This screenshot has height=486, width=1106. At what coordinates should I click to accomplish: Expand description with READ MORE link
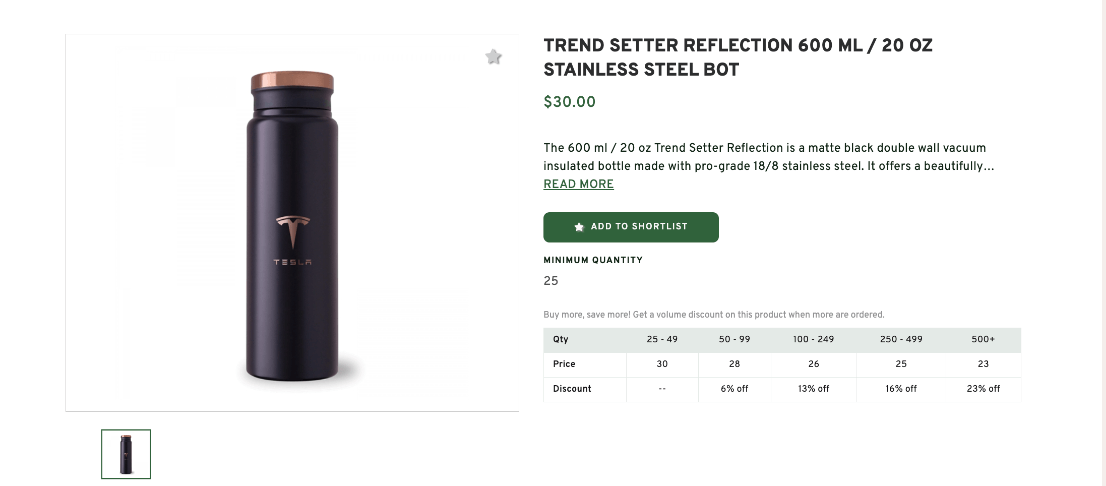[578, 184]
